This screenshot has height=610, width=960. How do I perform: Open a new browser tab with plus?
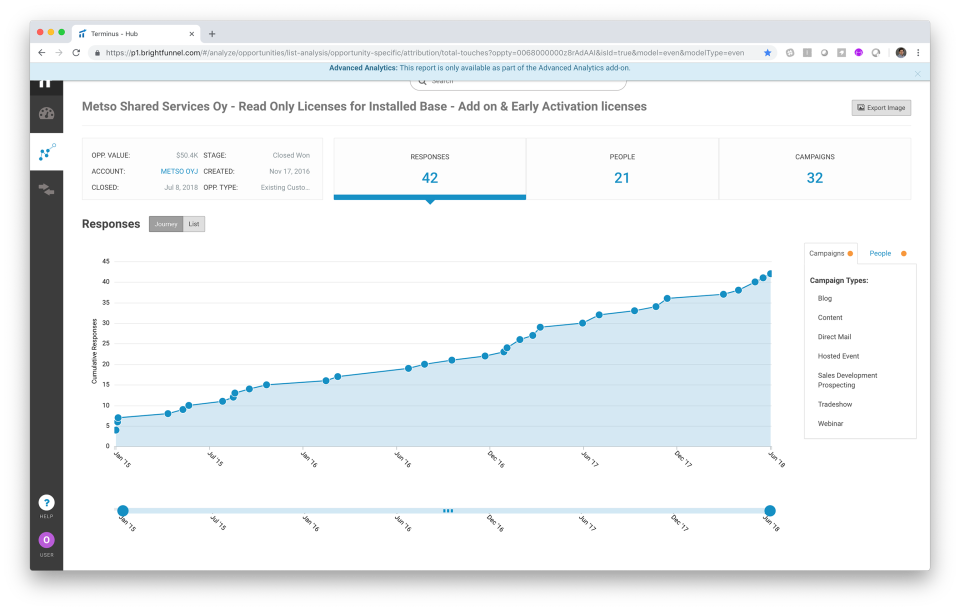[x=212, y=34]
